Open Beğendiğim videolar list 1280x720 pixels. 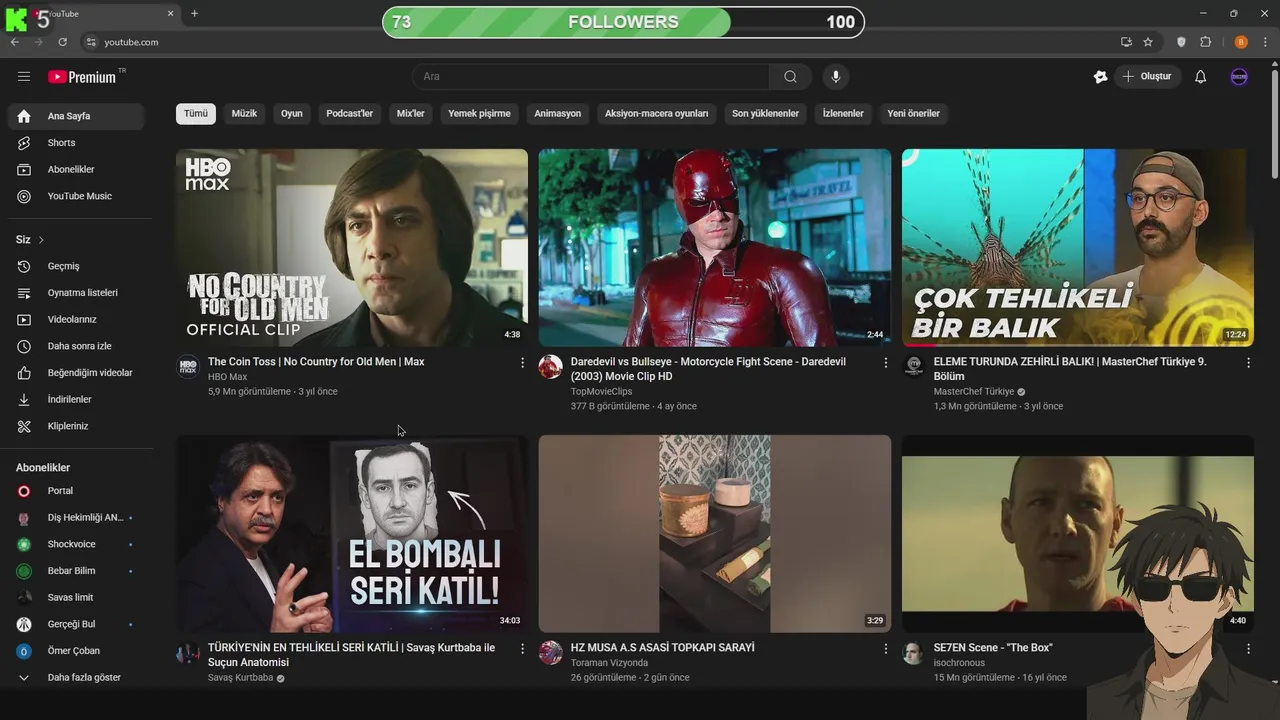tap(76, 373)
